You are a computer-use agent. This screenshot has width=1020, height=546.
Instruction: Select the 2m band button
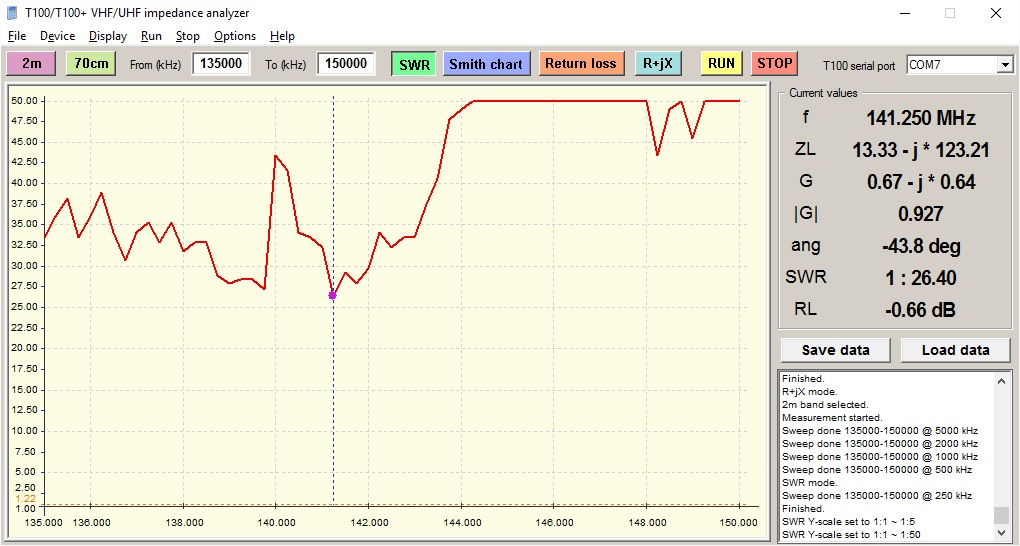click(32, 64)
